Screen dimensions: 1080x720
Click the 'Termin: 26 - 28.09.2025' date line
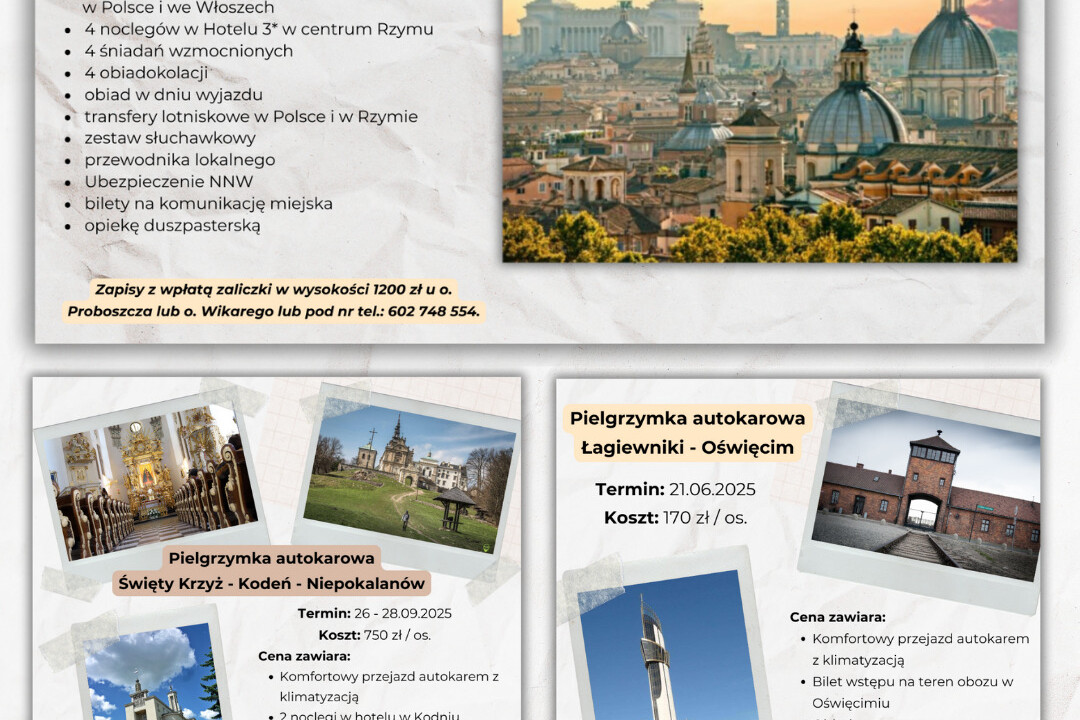[x=375, y=613]
